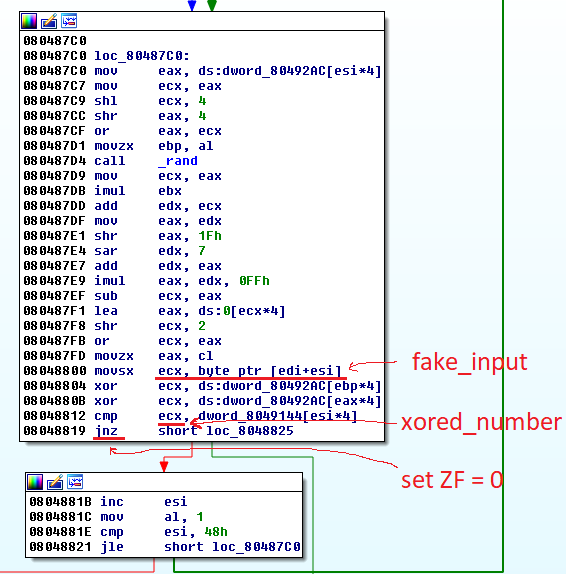
Task: Click or ecx, eax at 080487FB
Action: coord(122,341)
